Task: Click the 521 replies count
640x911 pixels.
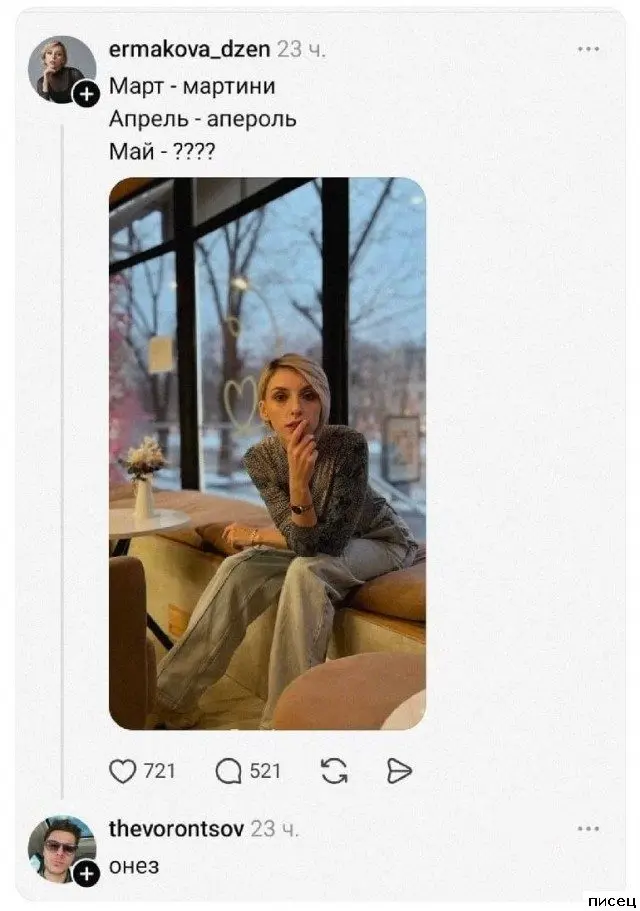Action: pyautogui.click(x=265, y=771)
